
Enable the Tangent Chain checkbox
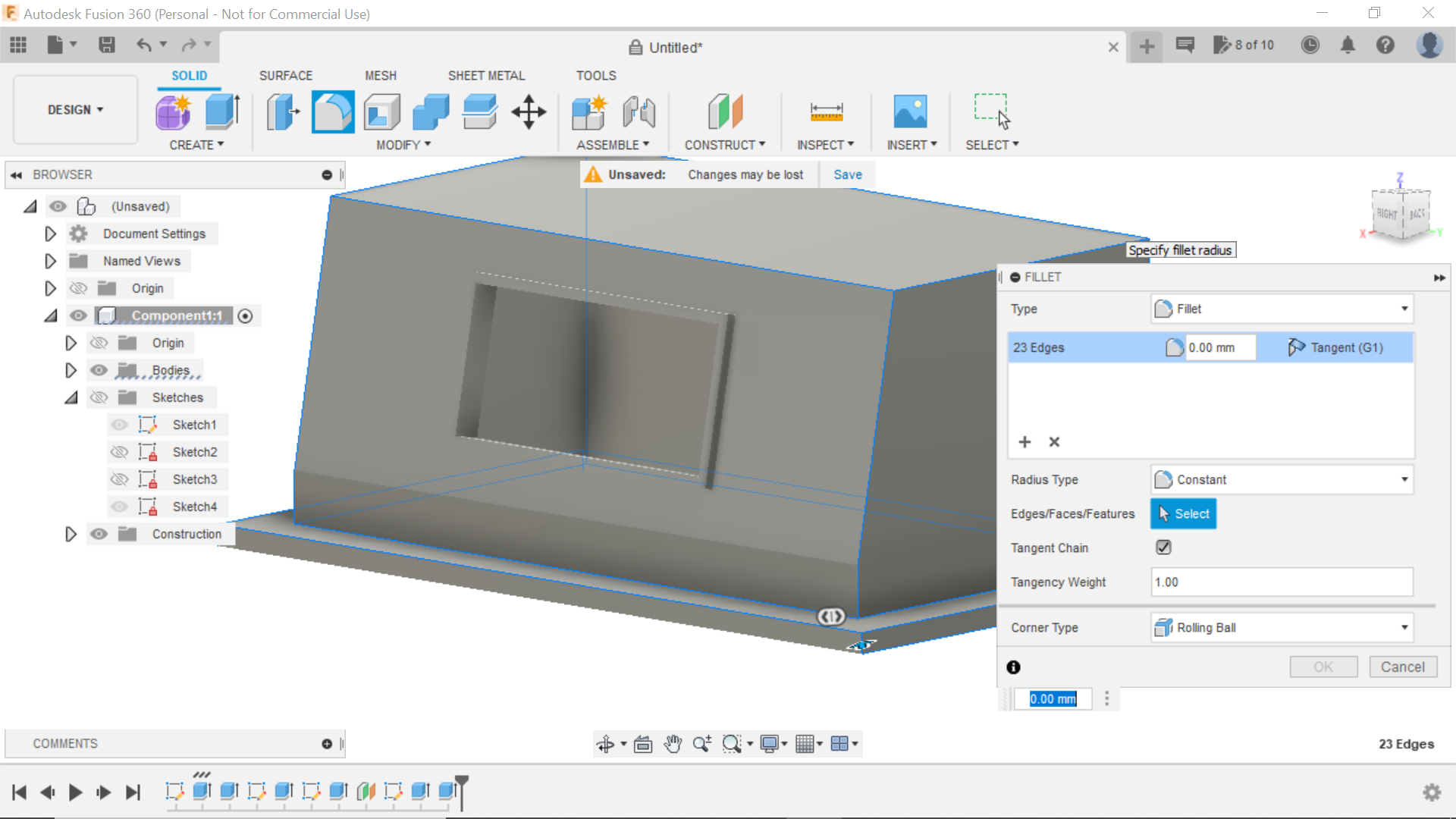point(1163,547)
